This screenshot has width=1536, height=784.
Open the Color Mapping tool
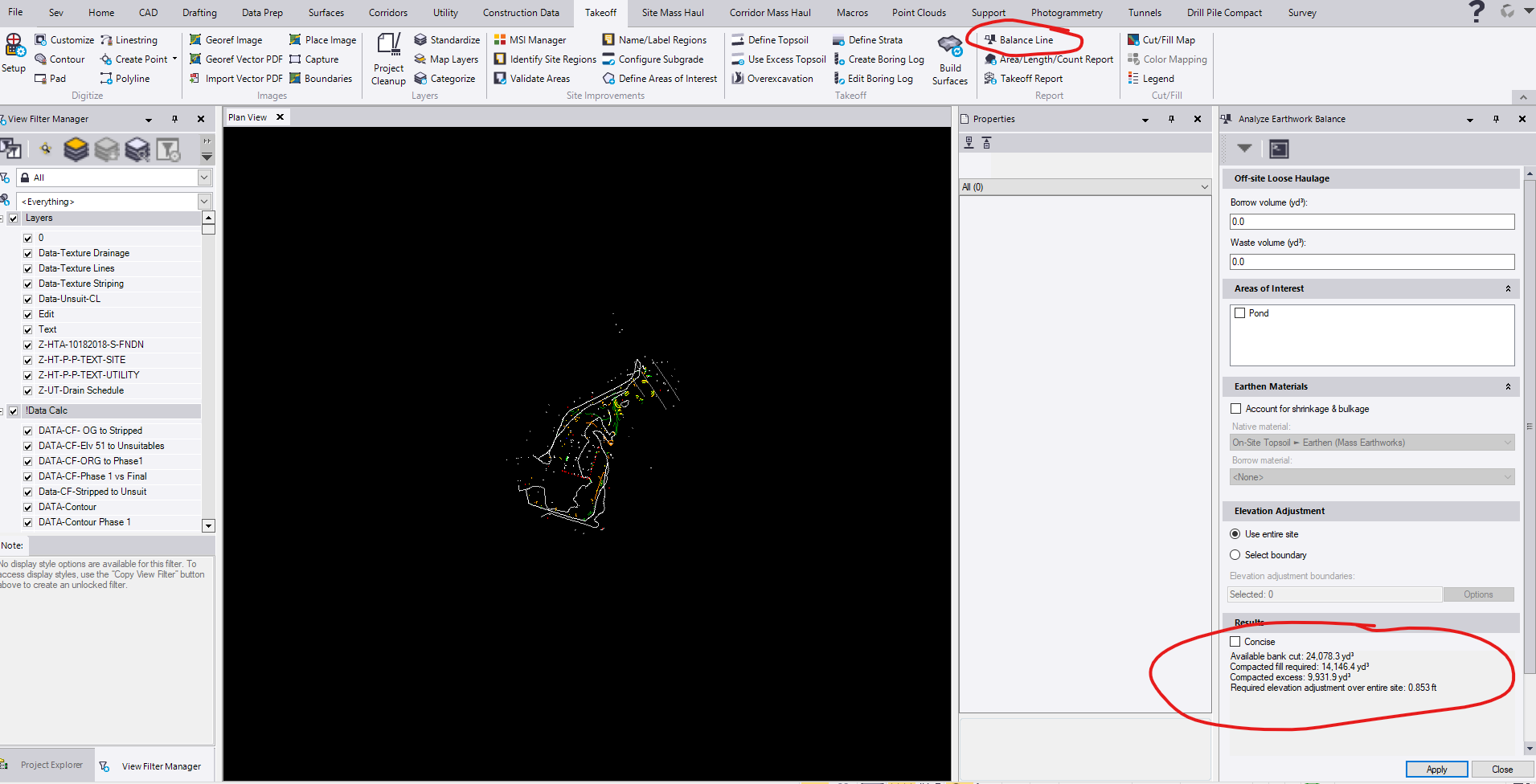pos(1173,59)
